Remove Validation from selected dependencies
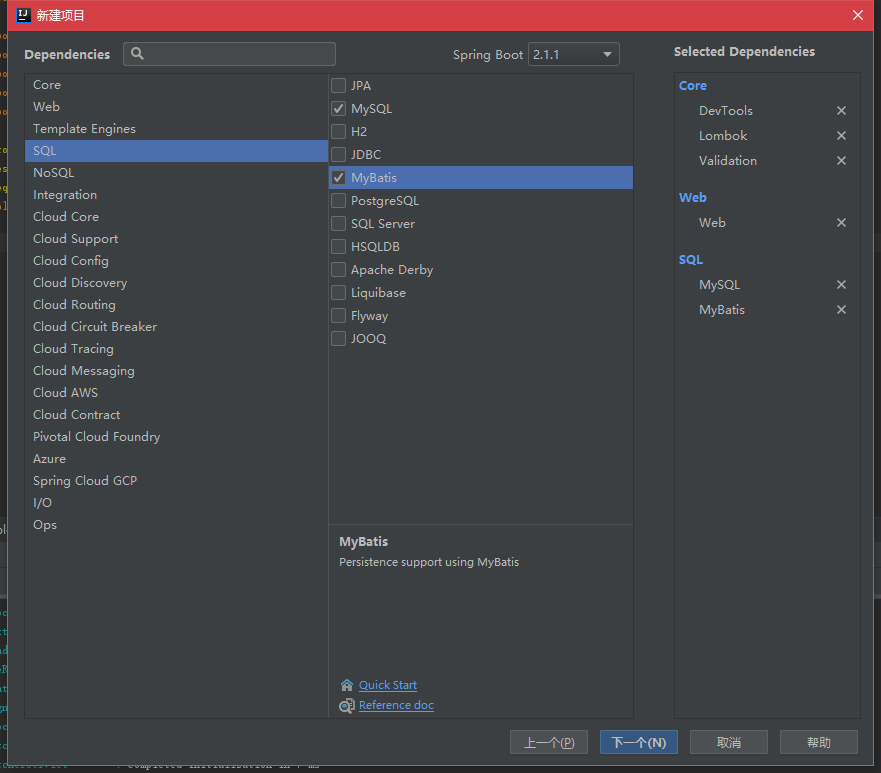The width and height of the screenshot is (881, 773). click(841, 161)
